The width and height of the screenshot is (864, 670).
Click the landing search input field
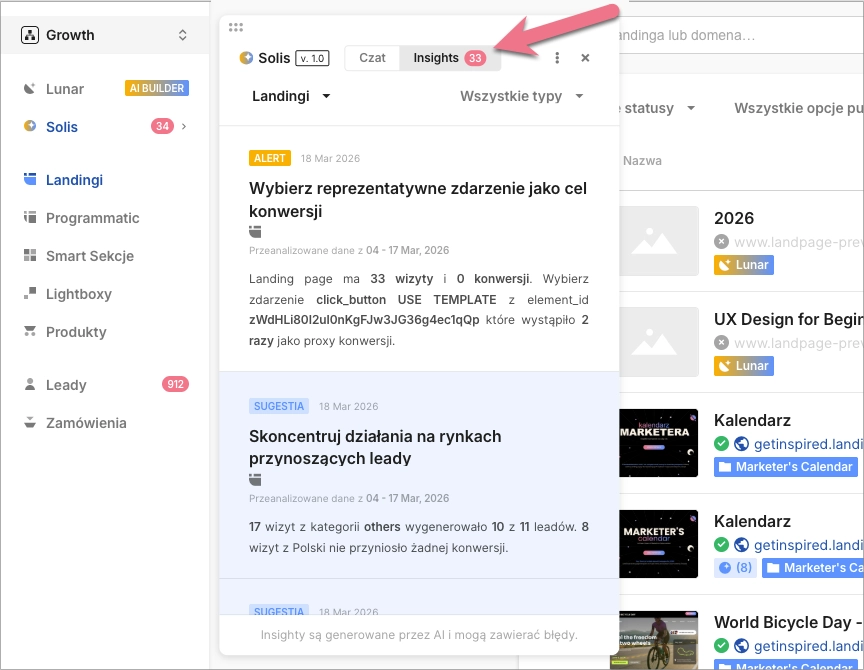[x=741, y=35]
